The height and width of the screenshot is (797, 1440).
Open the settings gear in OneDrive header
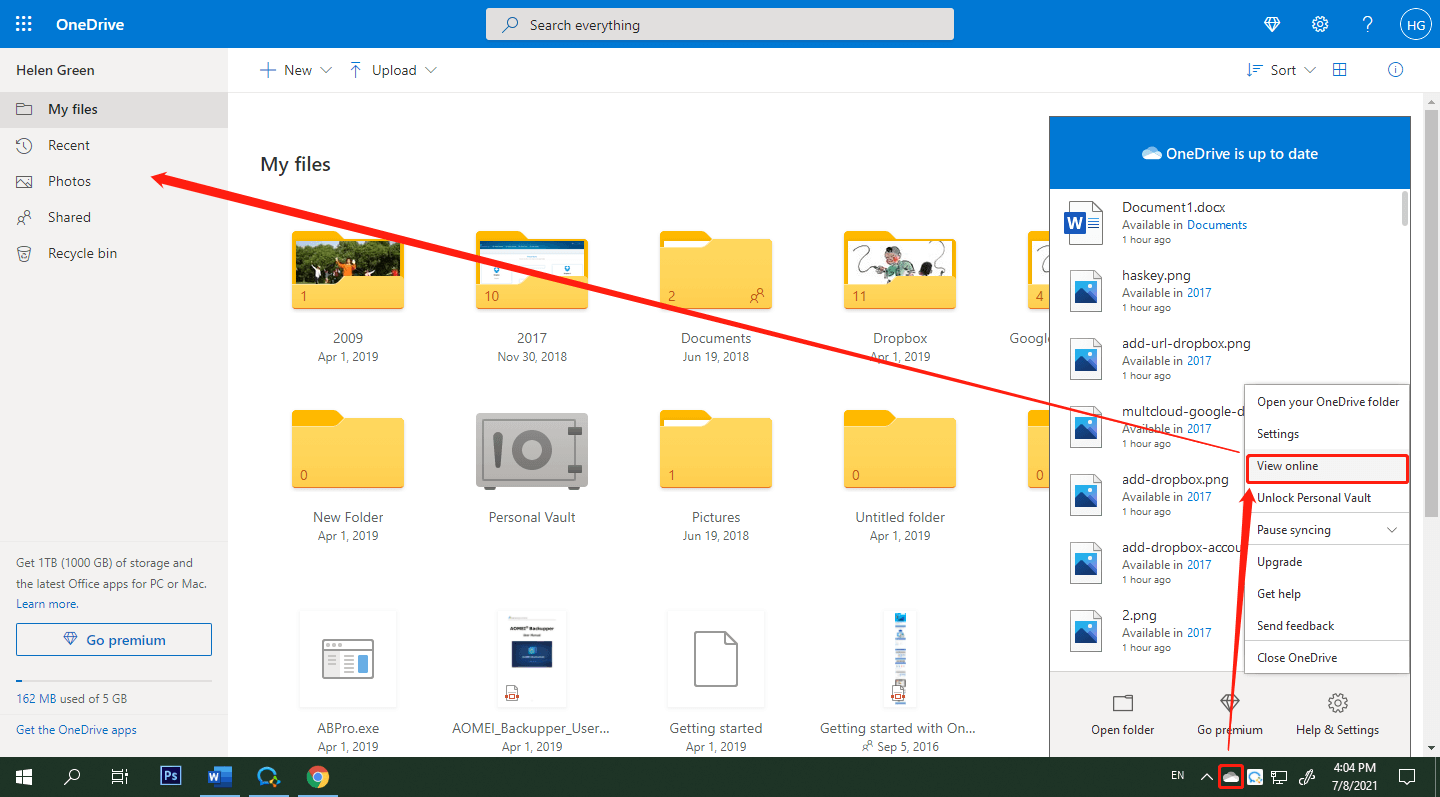click(x=1320, y=24)
